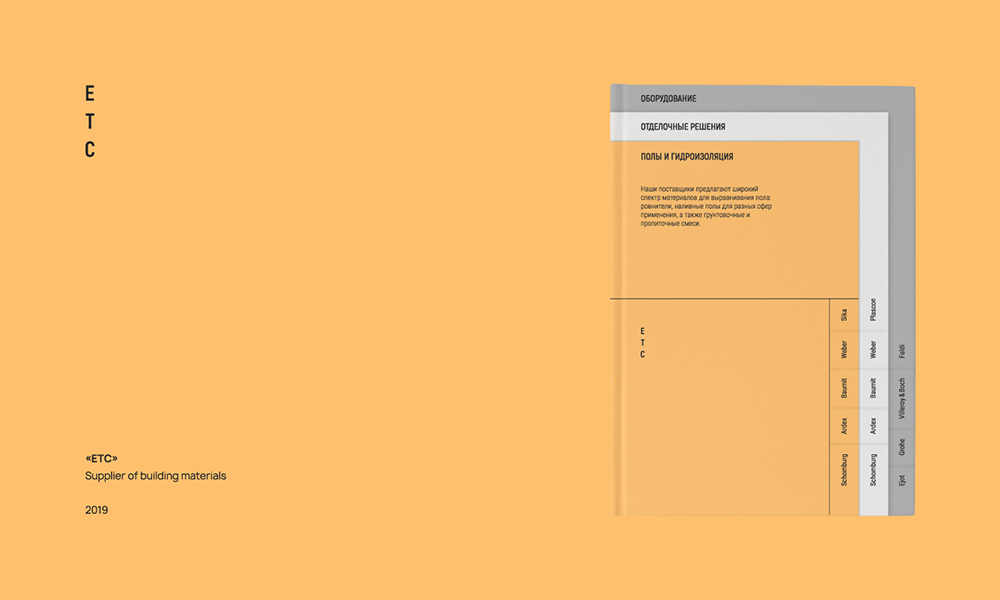The width and height of the screenshot is (1000, 600).
Task: Click the small ETC logo on the book cover
Action: tap(642, 343)
